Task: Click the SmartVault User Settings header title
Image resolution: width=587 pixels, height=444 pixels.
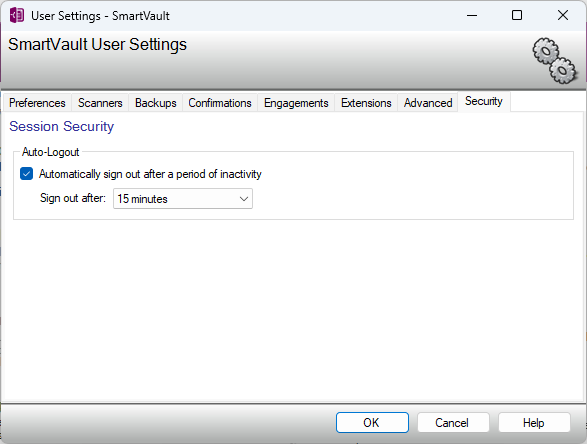Action: point(97,45)
